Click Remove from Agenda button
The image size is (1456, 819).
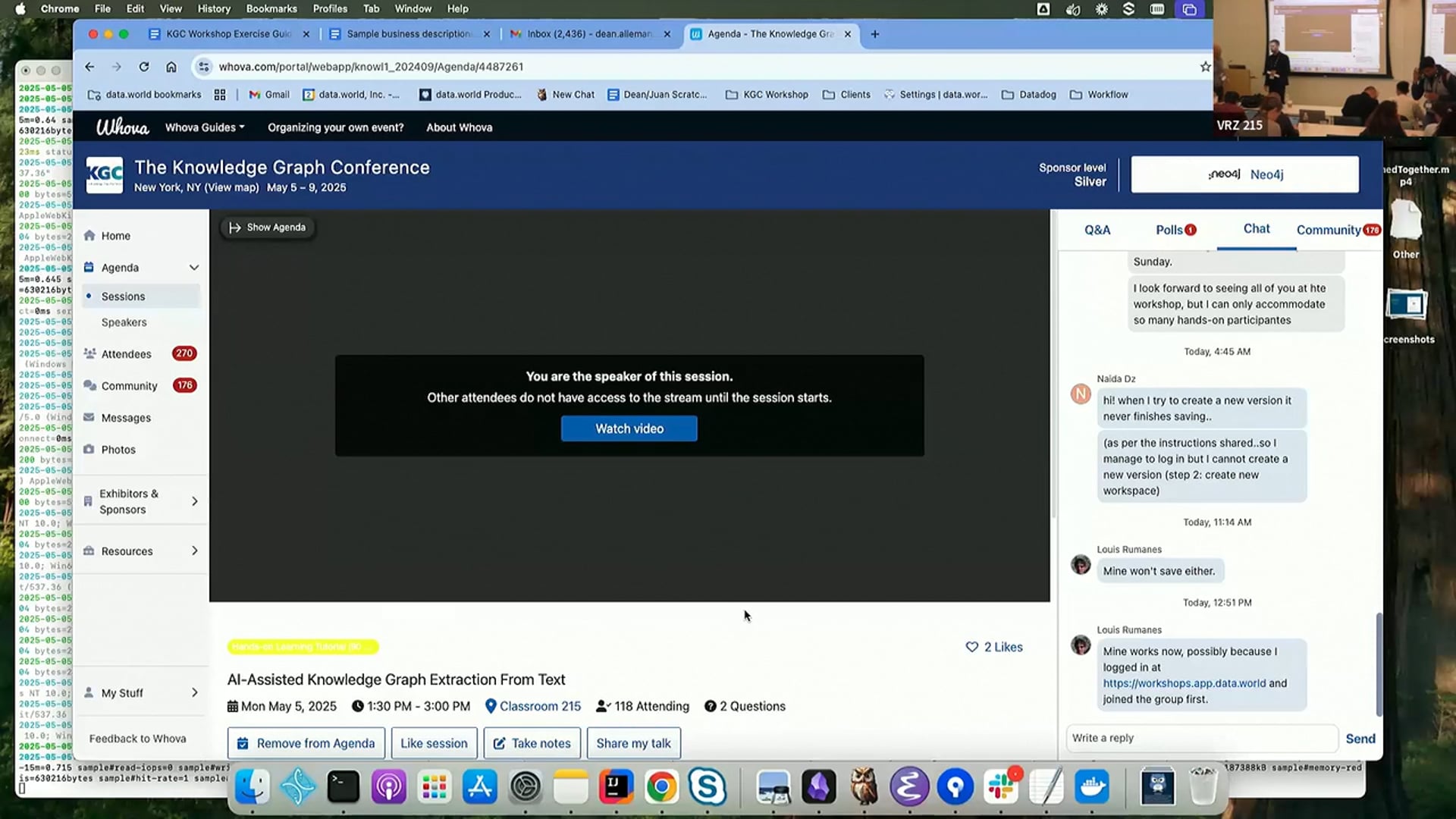click(306, 743)
